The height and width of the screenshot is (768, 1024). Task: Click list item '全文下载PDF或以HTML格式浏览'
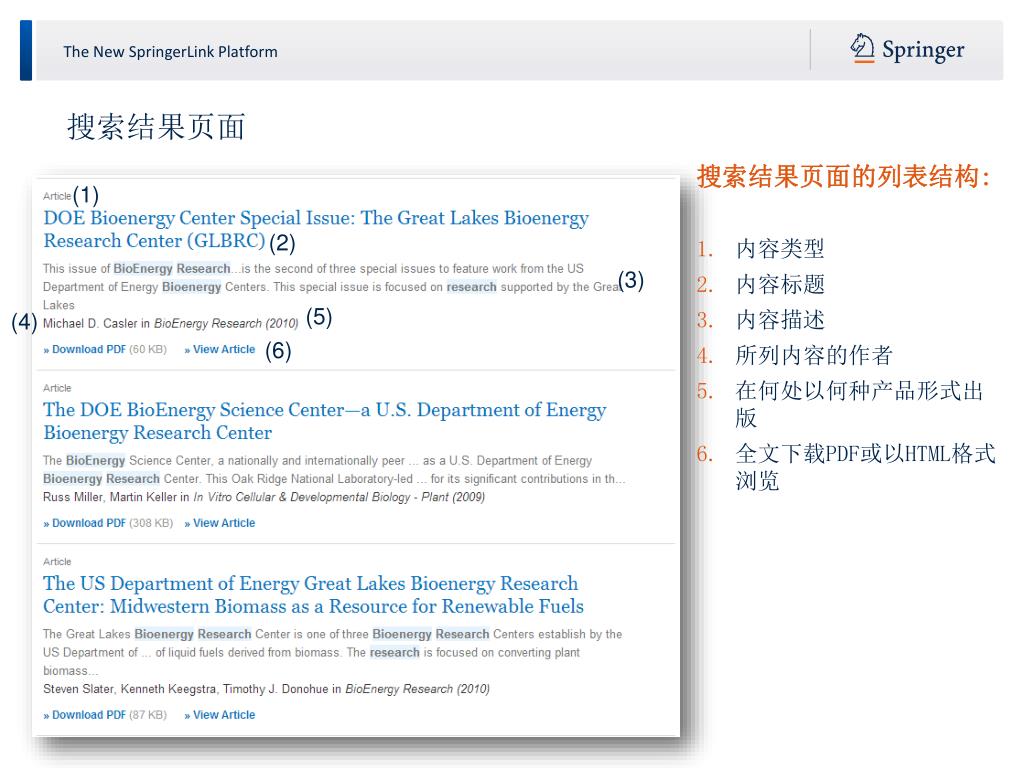point(865,467)
